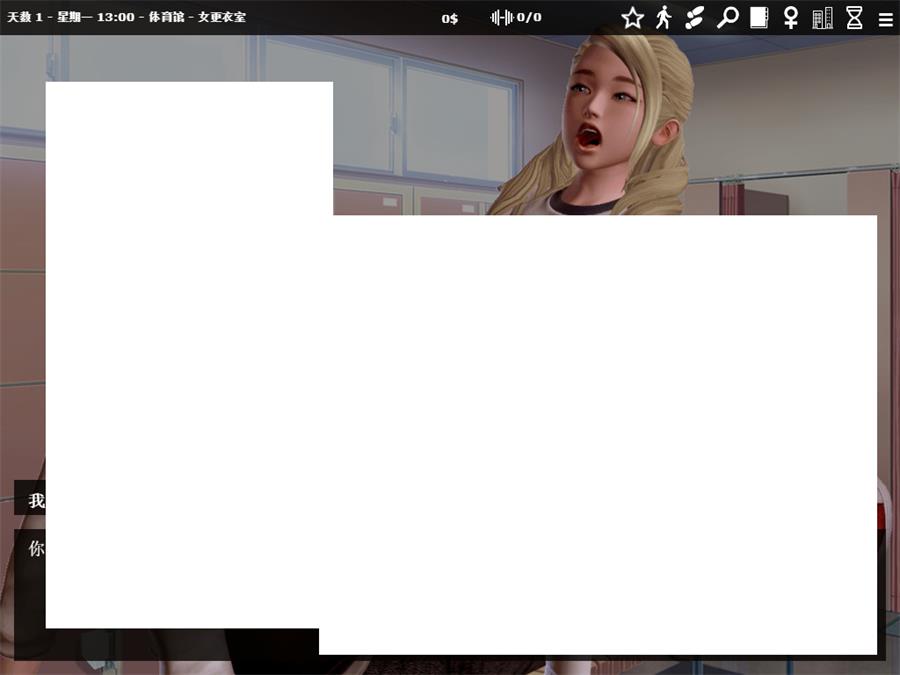Open the notebook journal icon
900x675 pixels.
point(759,18)
